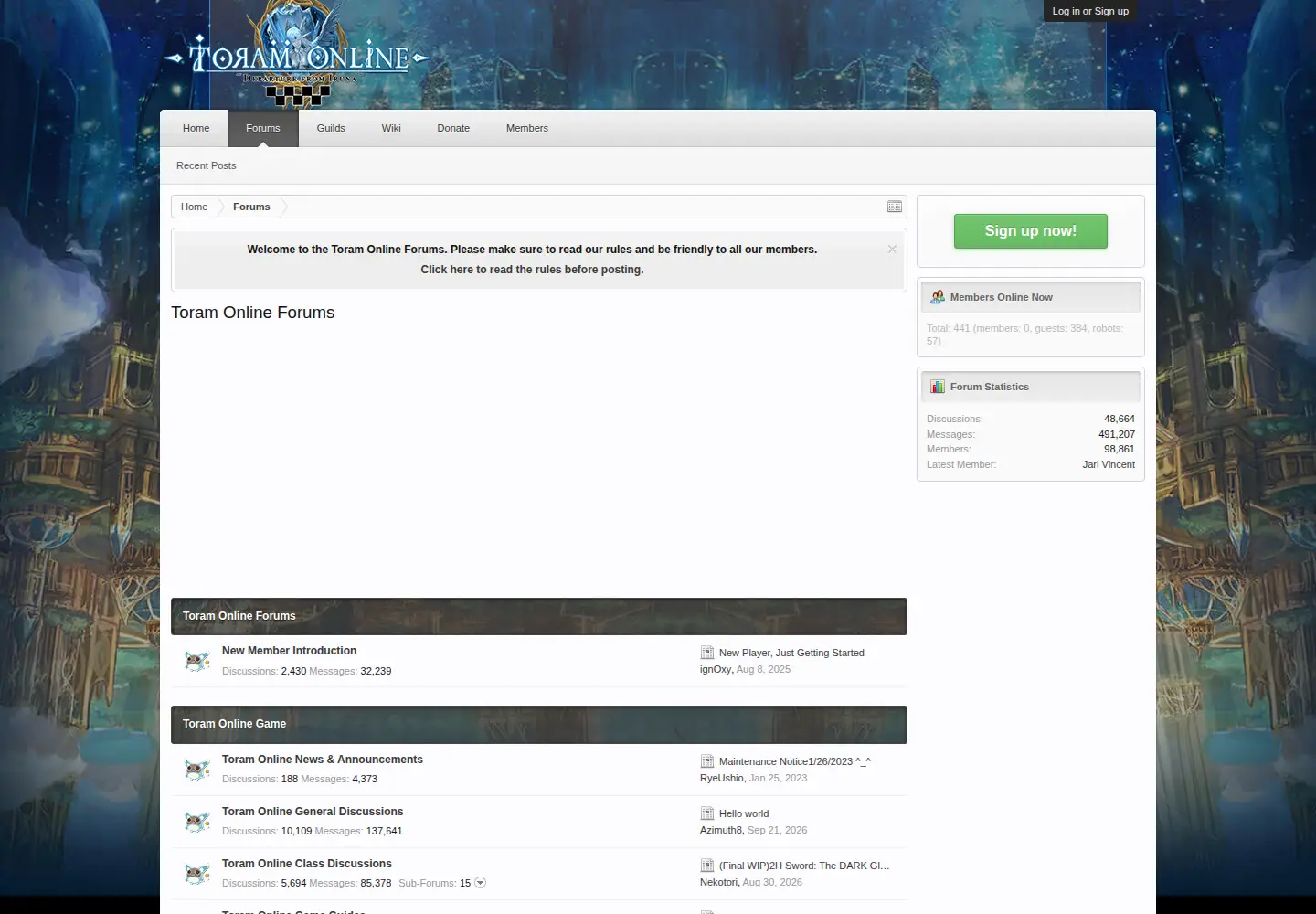Click Log in or Sign up
Screen dimensions: 1316x914
coord(1090,11)
